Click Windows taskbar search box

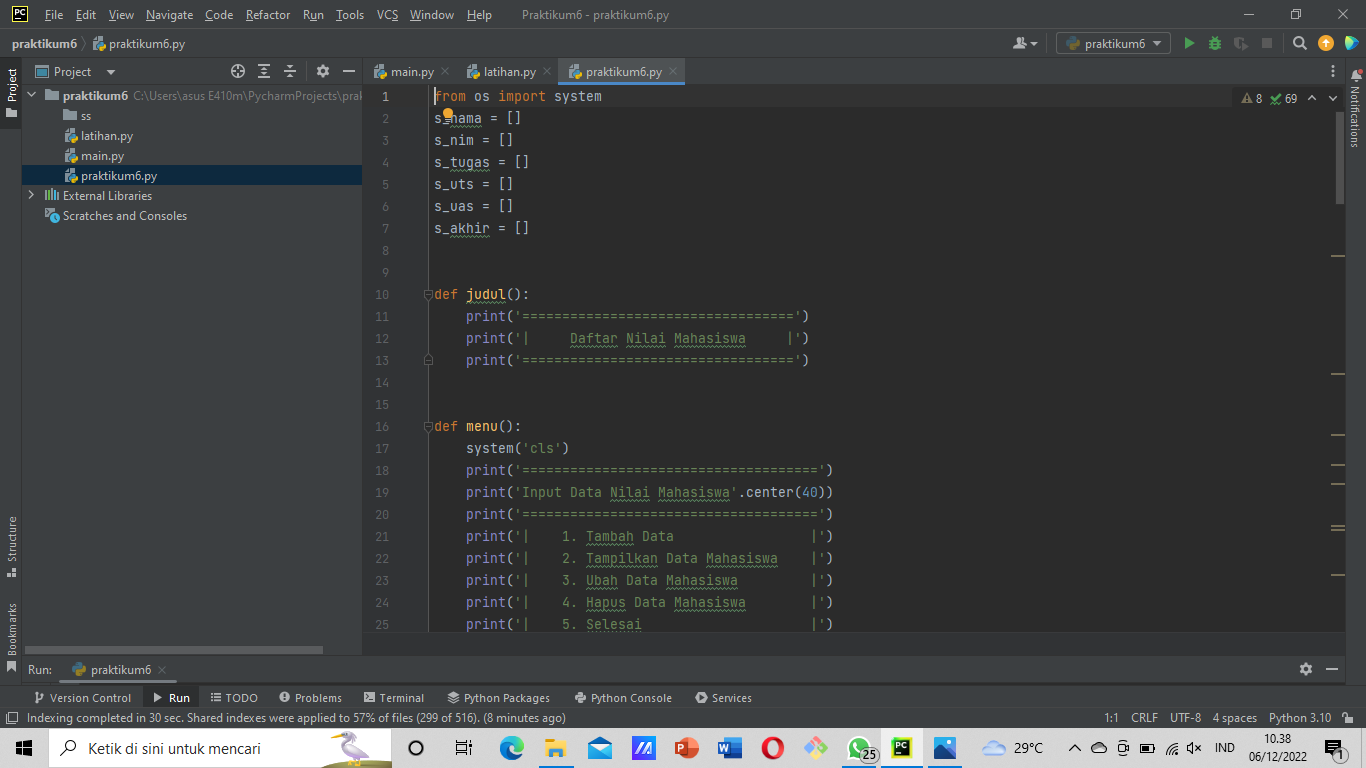219,748
